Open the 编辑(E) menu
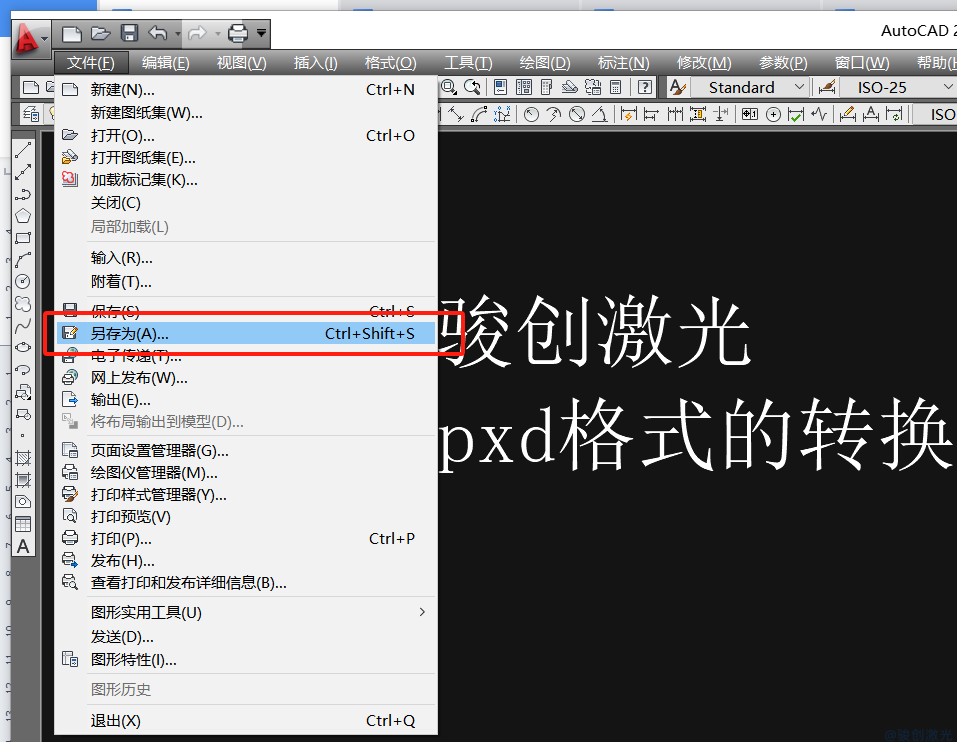The height and width of the screenshot is (742, 957). [x=165, y=63]
